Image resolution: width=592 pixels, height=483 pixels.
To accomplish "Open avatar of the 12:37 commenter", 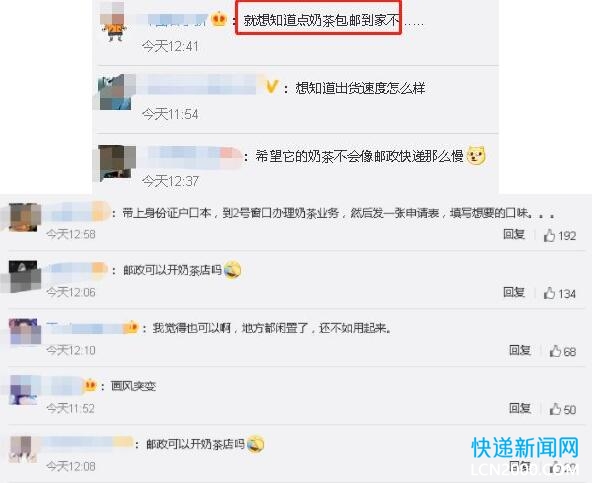I will [x=116, y=162].
